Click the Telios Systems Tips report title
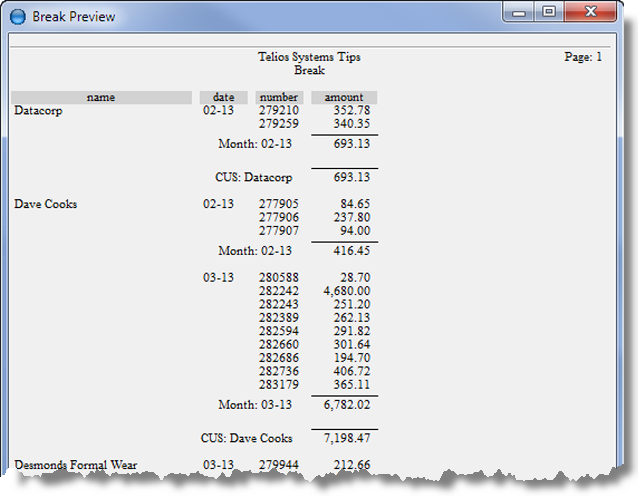Viewport: 638px width, 496px height. [309, 58]
